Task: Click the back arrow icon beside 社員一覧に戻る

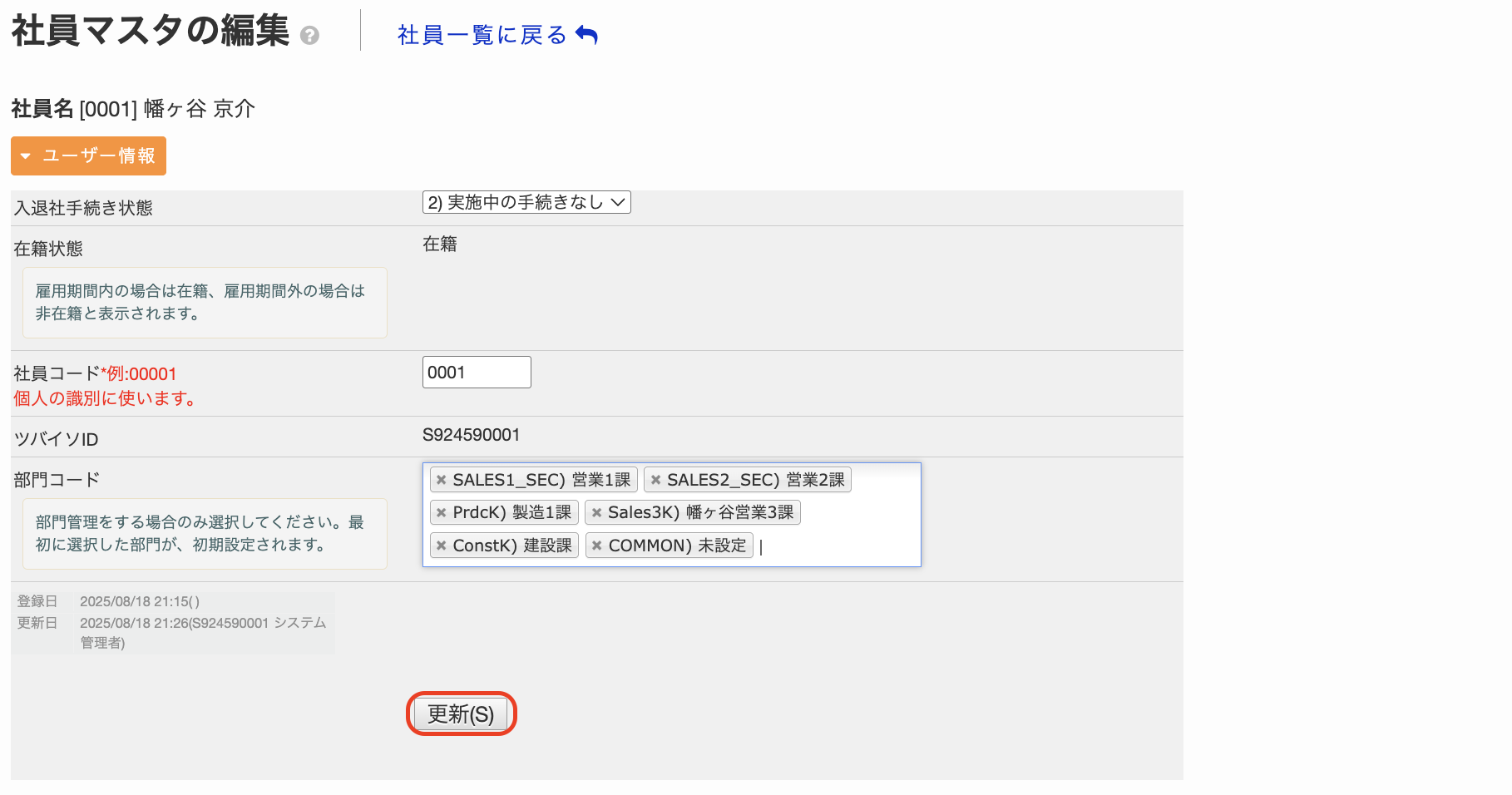Action: tap(586, 35)
